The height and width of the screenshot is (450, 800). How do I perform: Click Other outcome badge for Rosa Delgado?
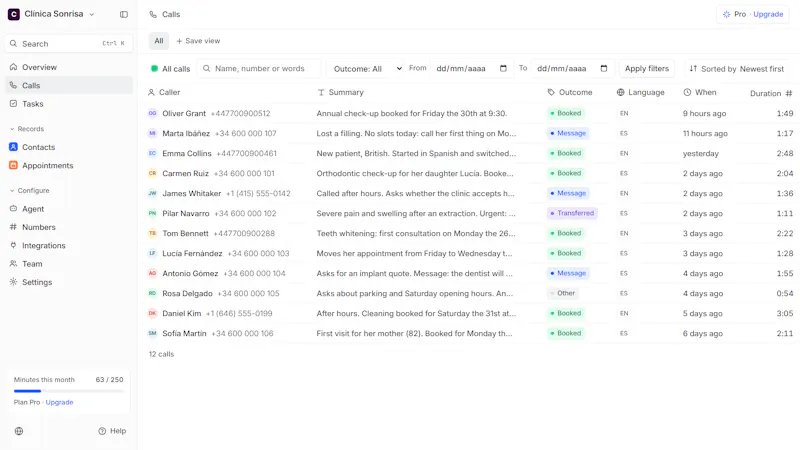tap(562, 293)
